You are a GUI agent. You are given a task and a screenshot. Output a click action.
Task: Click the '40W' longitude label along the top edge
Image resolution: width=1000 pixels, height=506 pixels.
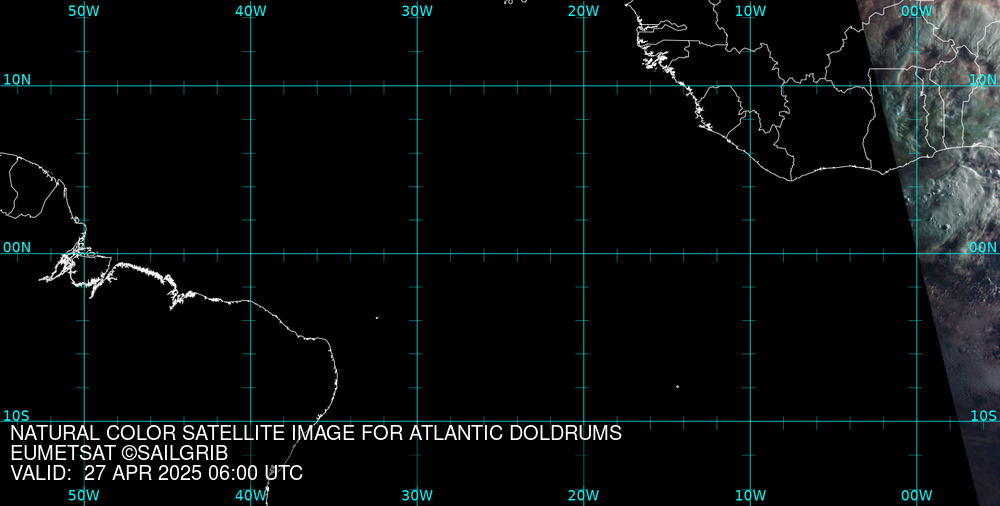click(x=250, y=11)
